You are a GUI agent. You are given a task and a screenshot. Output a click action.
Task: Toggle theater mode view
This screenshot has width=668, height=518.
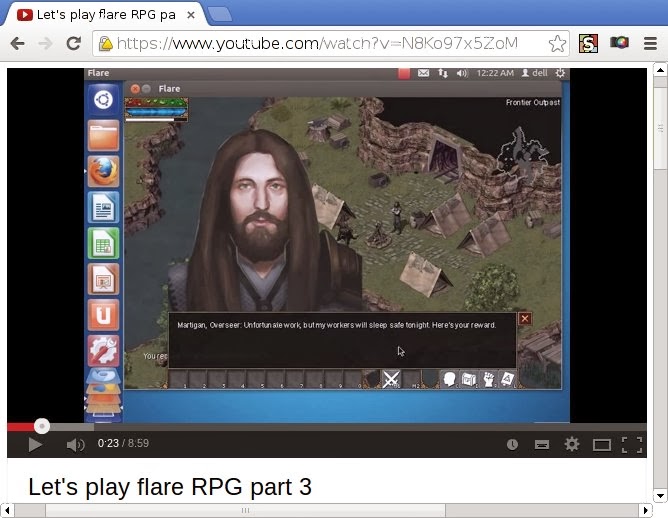pyautogui.click(x=601, y=445)
